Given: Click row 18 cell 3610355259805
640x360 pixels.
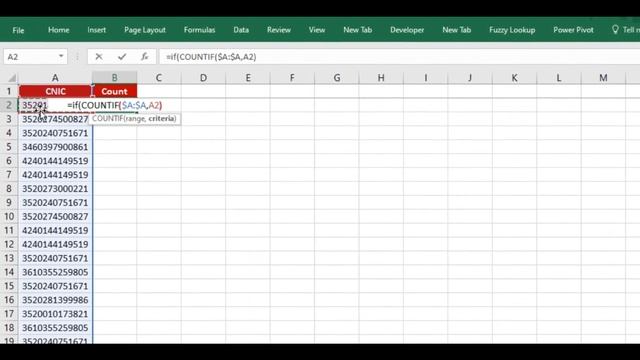Looking at the screenshot, I should click(x=55, y=328).
